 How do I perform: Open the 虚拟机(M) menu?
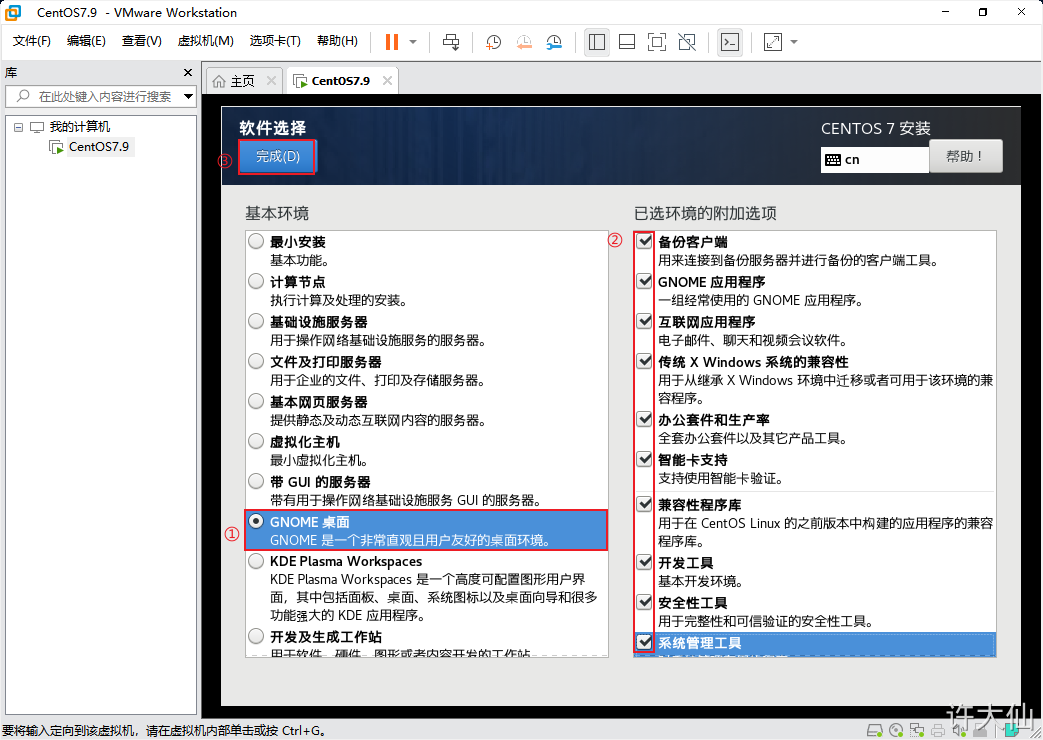tap(206, 41)
